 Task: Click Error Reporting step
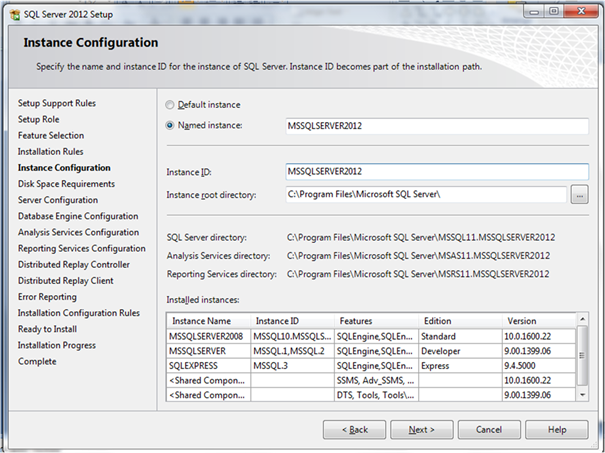coord(47,297)
